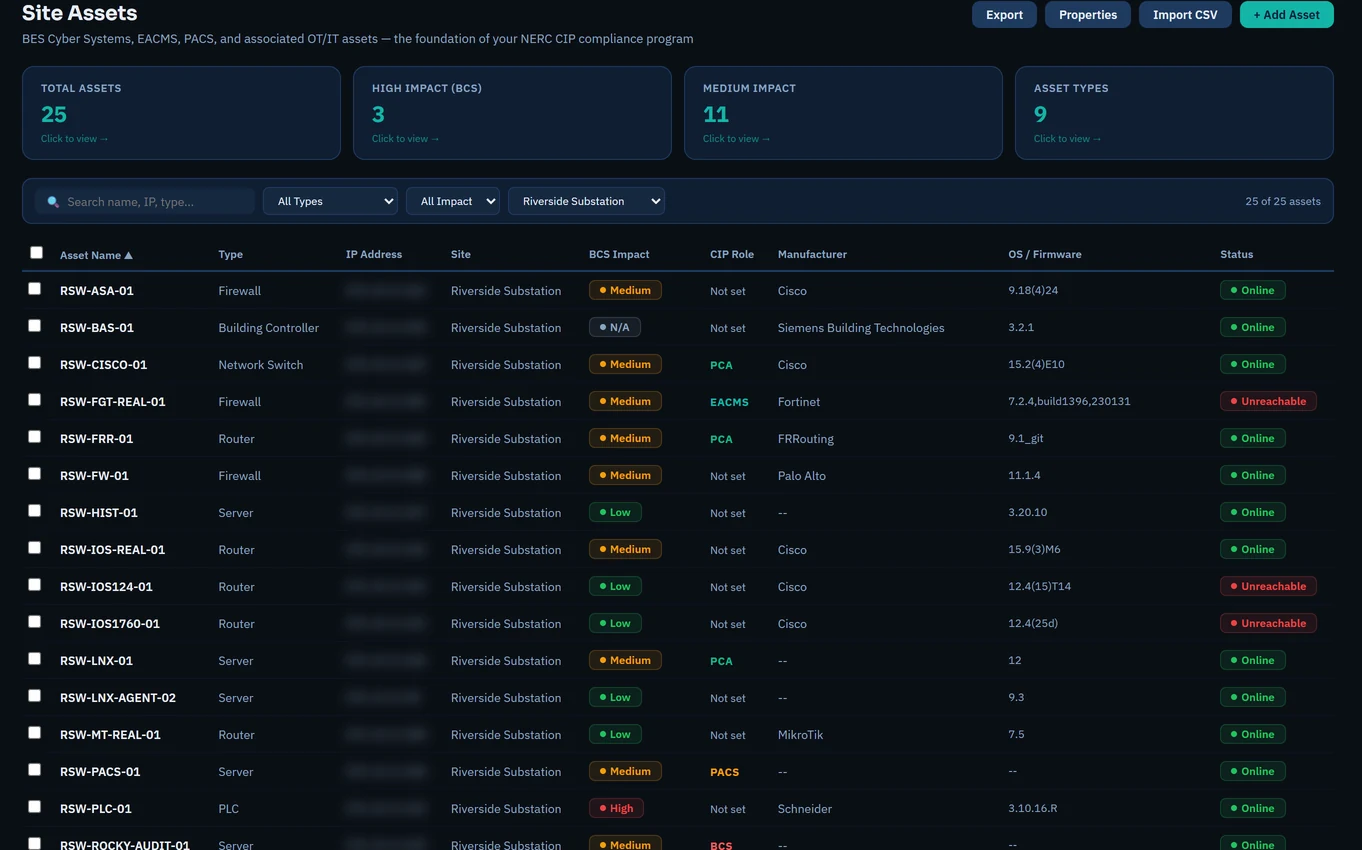Tick the RSW-HIST-01 row checkbox

pos(34,511)
